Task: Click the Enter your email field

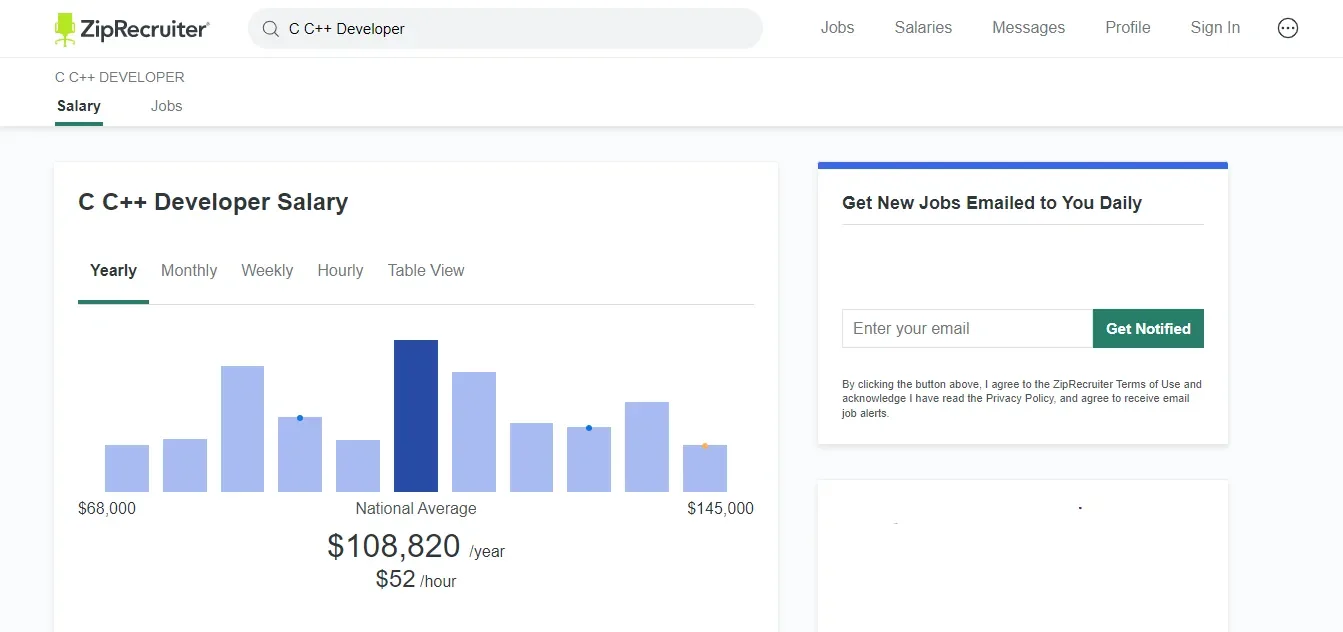Action: [966, 329]
